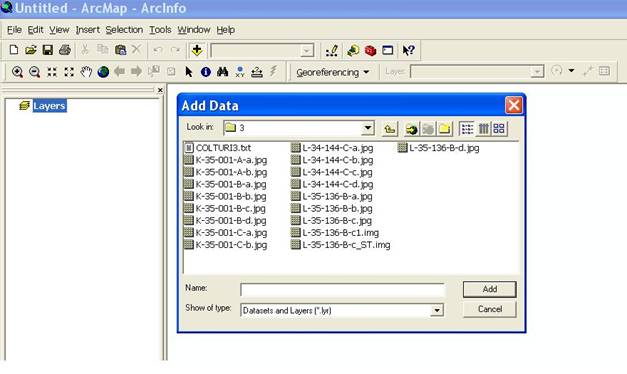The width and height of the screenshot is (627, 374).
Task: Open the red ArcToolbox icon
Action: pyautogui.click(x=370, y=51)
